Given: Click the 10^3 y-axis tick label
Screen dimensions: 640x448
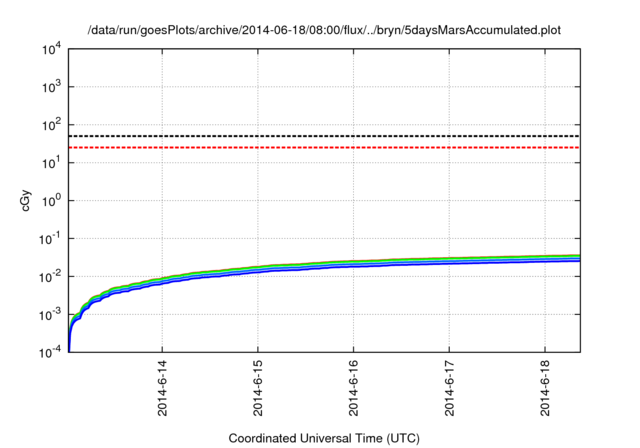Looking at the screenshot, I should click(51, 87).
